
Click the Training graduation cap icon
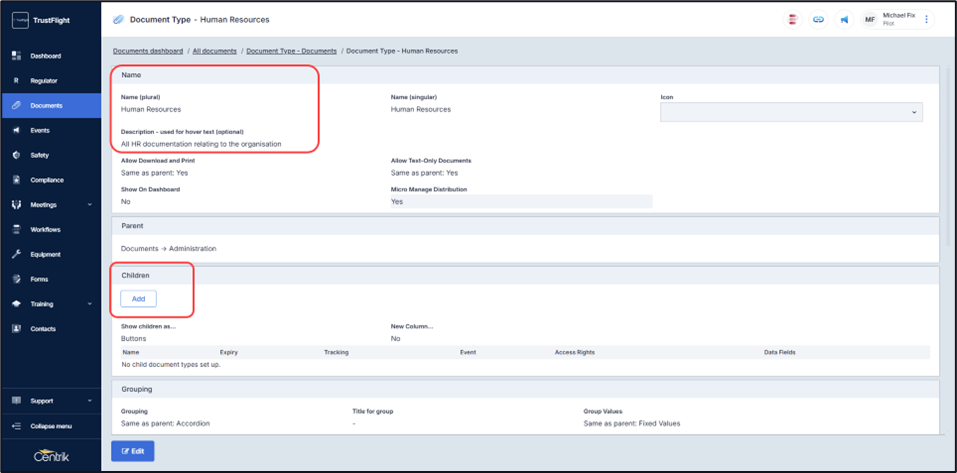coord(16,304)
